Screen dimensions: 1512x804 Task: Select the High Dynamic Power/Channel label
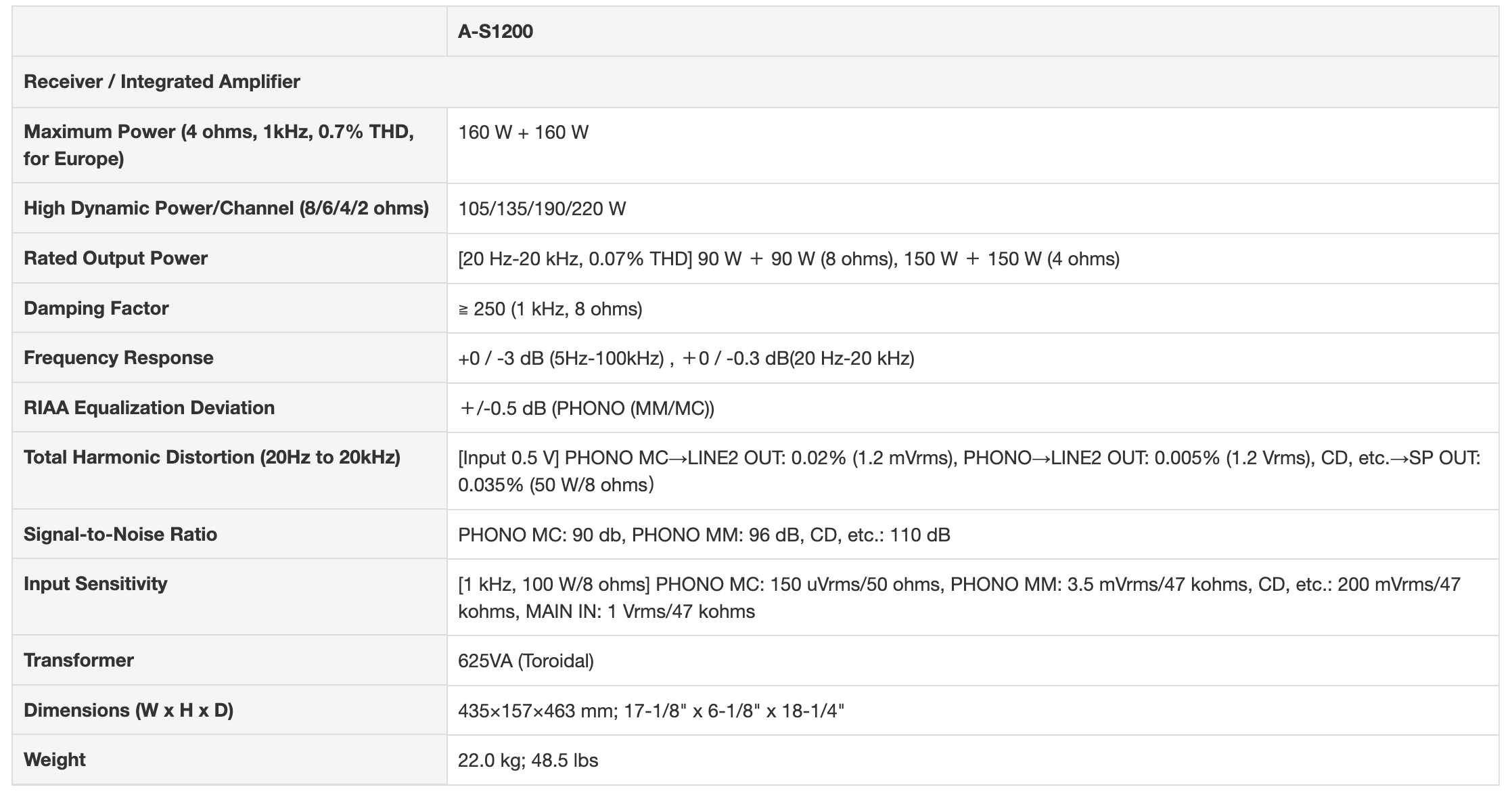click(x=226, y=208)
